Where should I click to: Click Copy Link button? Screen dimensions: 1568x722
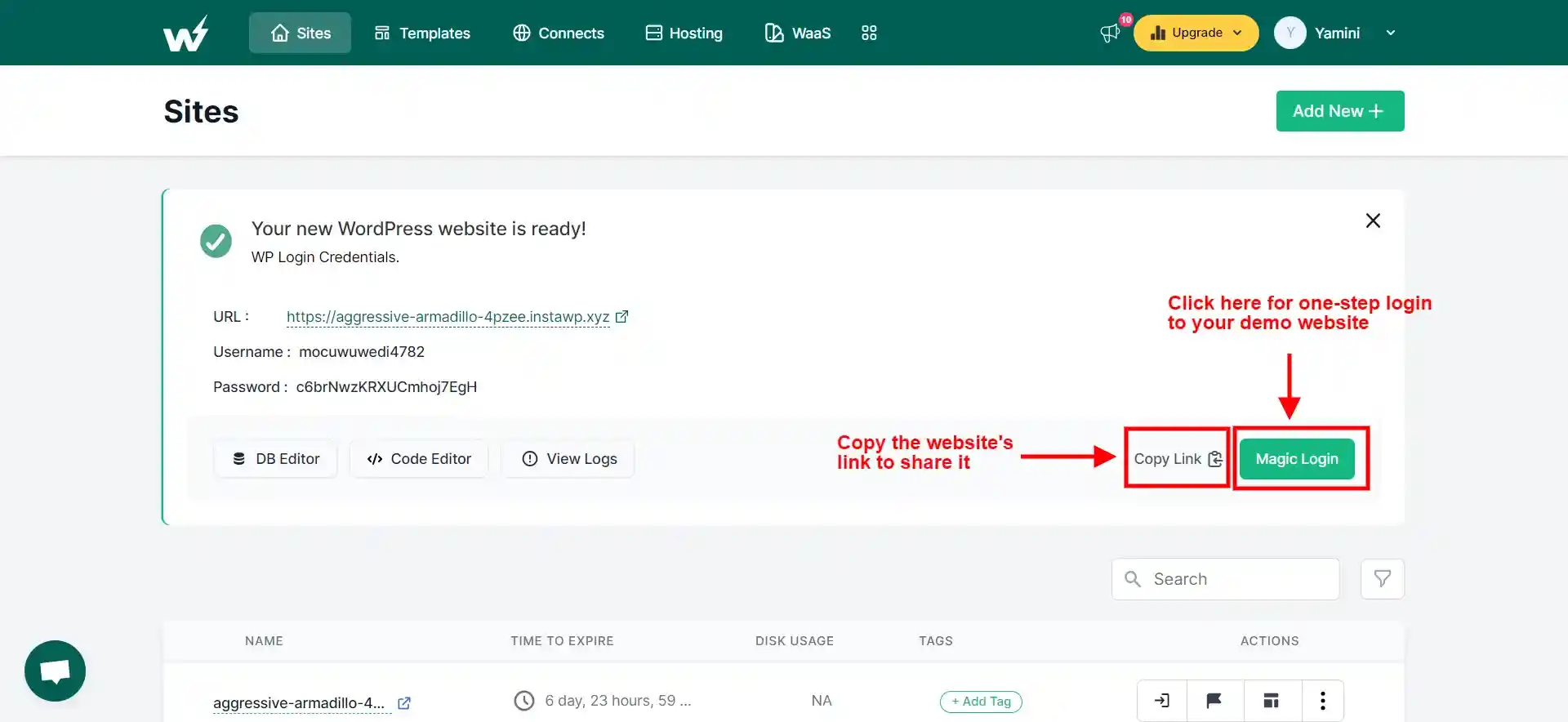coord(1177,459)
